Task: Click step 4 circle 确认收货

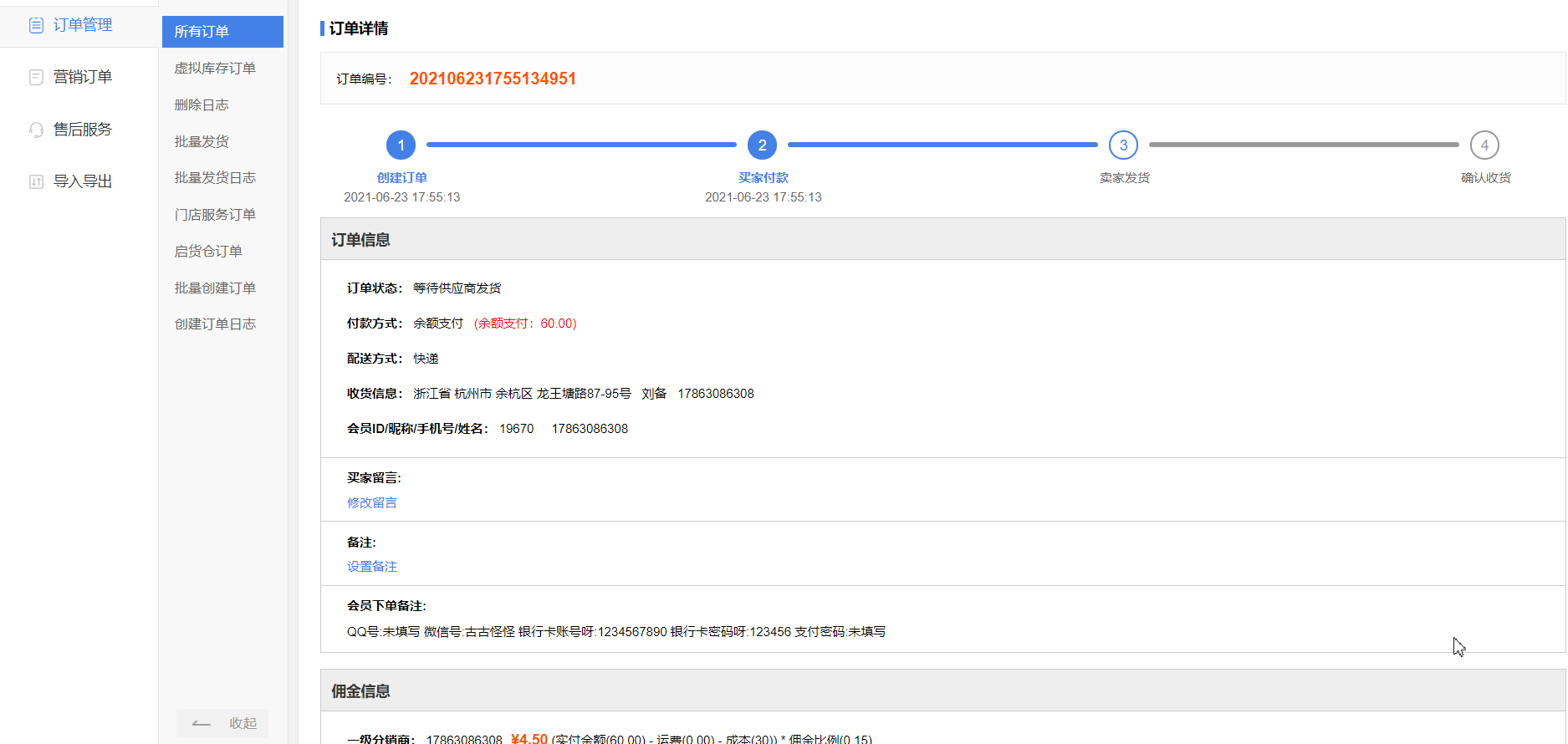Action: [1484, 145]
